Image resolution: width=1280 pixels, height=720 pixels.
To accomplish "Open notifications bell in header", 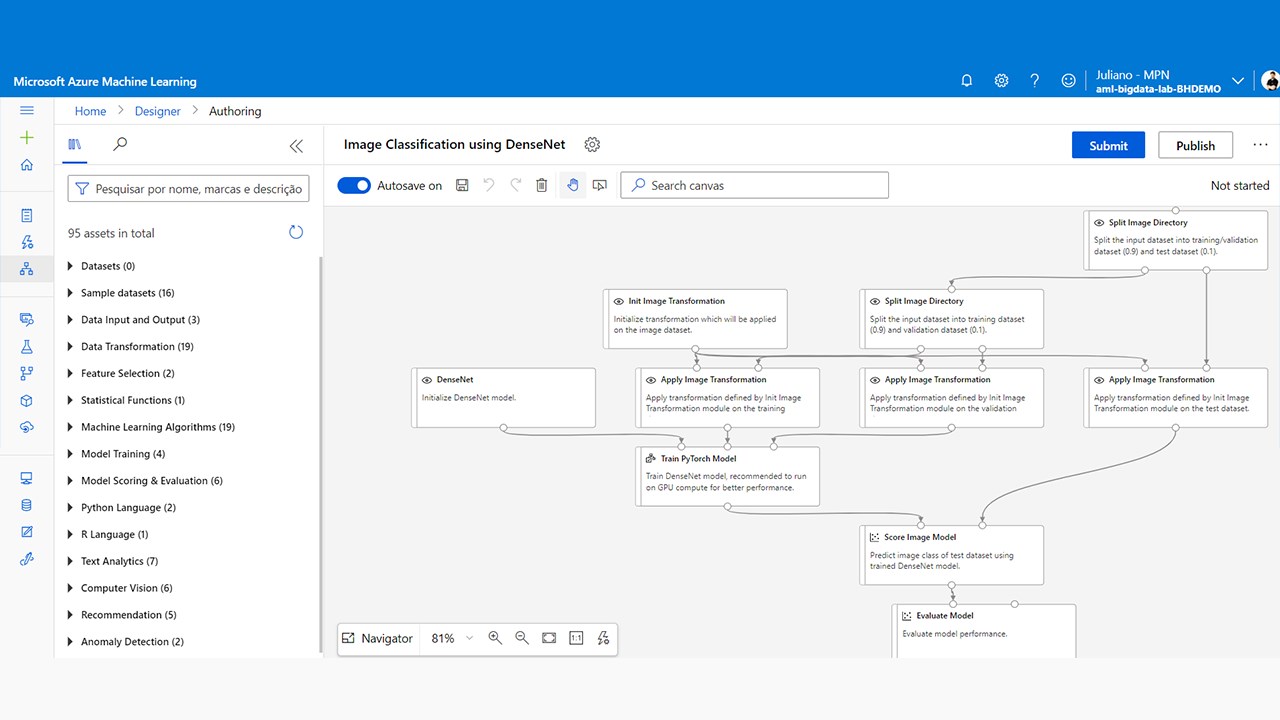I will click(x=967, y=81).
